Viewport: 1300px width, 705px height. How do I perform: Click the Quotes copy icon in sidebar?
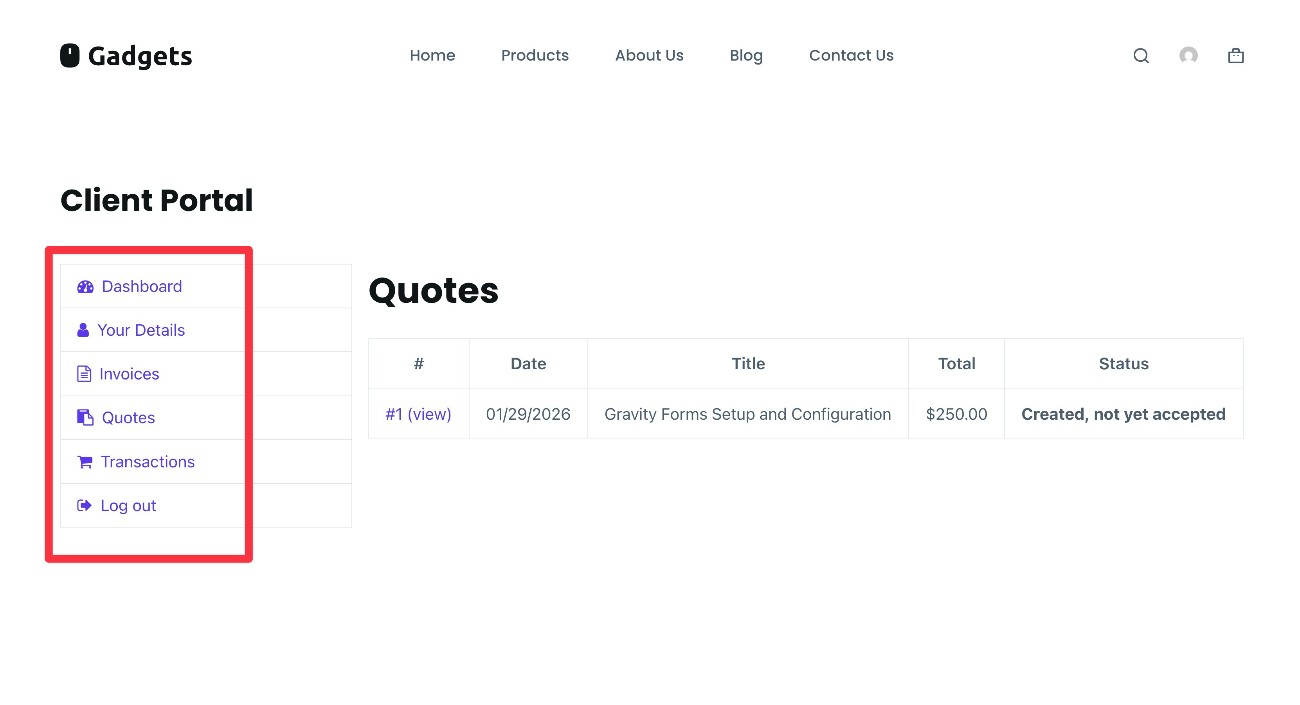(x=83, y=417)
